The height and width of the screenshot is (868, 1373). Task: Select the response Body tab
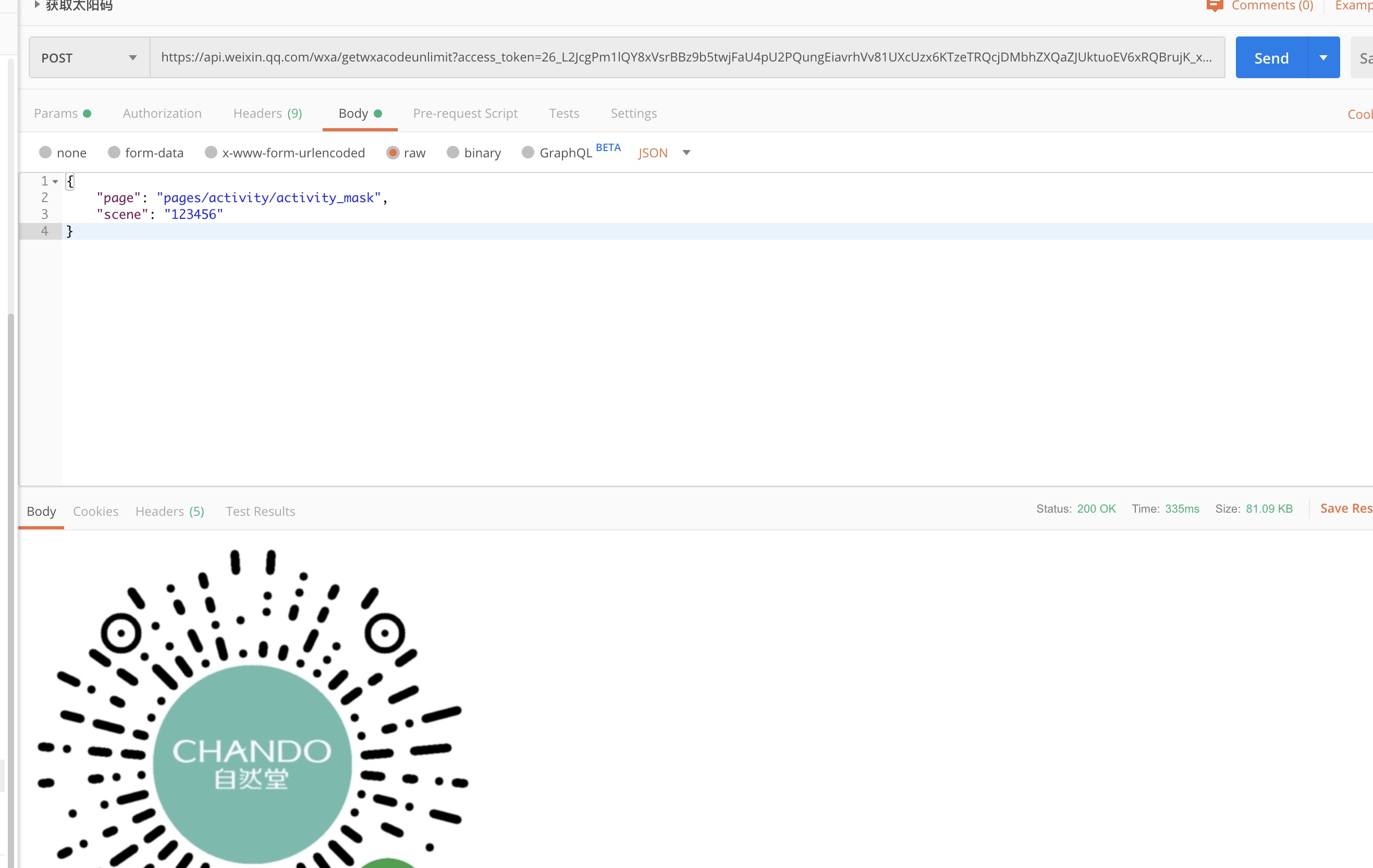41,511
